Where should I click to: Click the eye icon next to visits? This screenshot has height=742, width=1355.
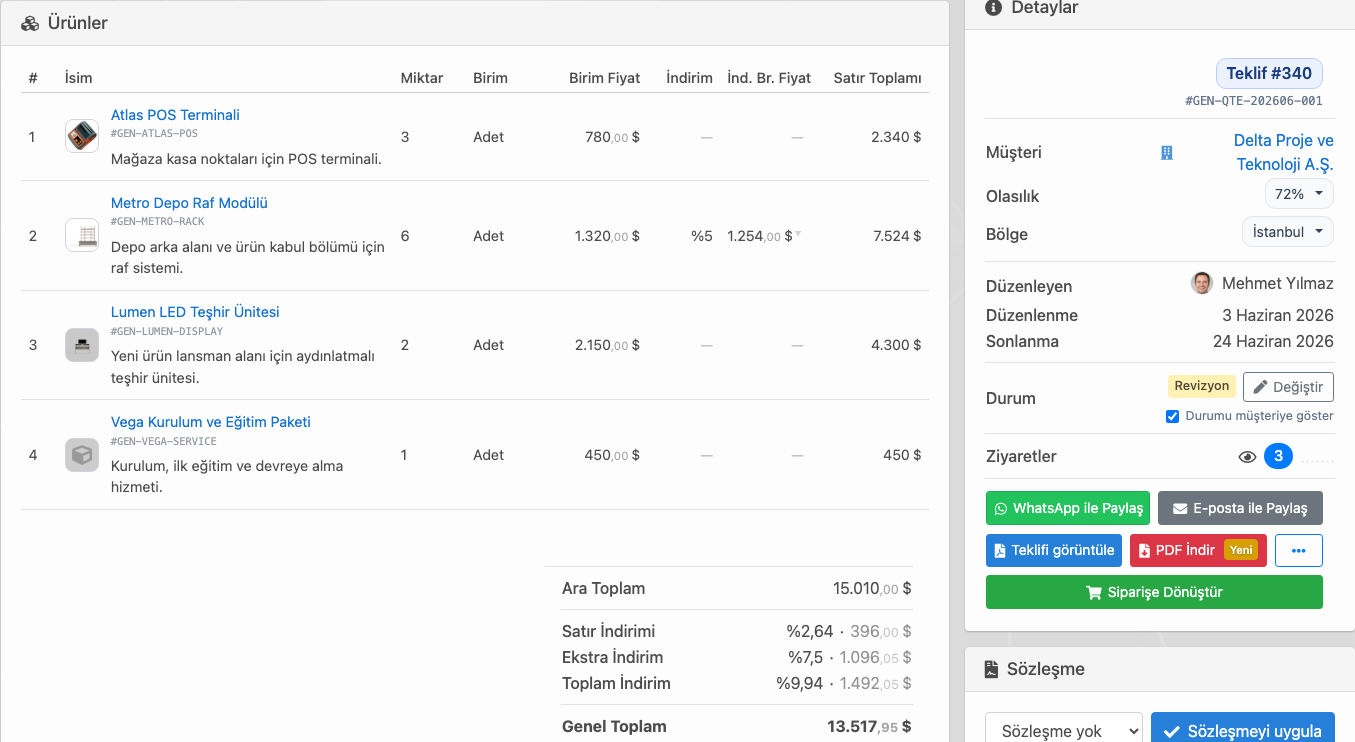[x=1247, y=457]
